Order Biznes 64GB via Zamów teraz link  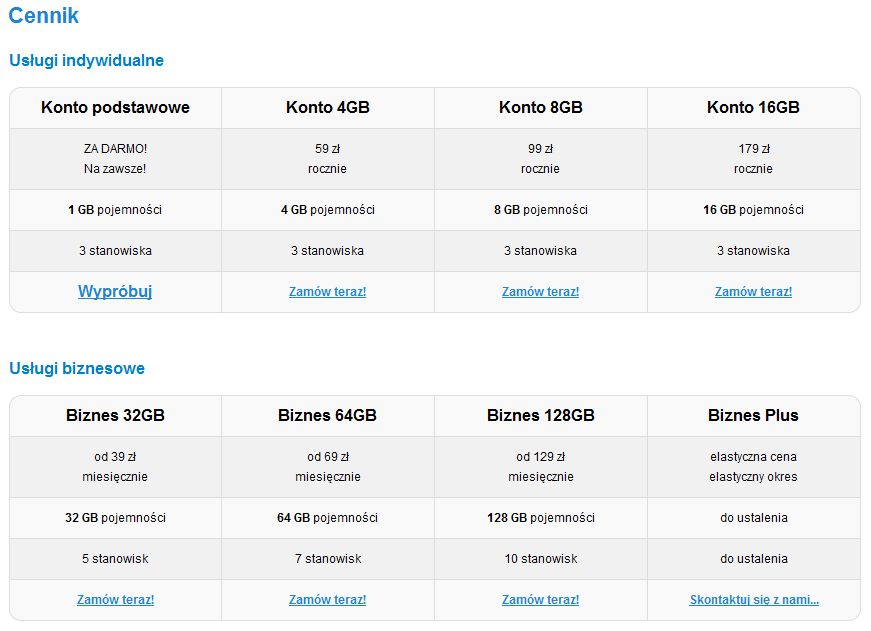pos(327,600)
